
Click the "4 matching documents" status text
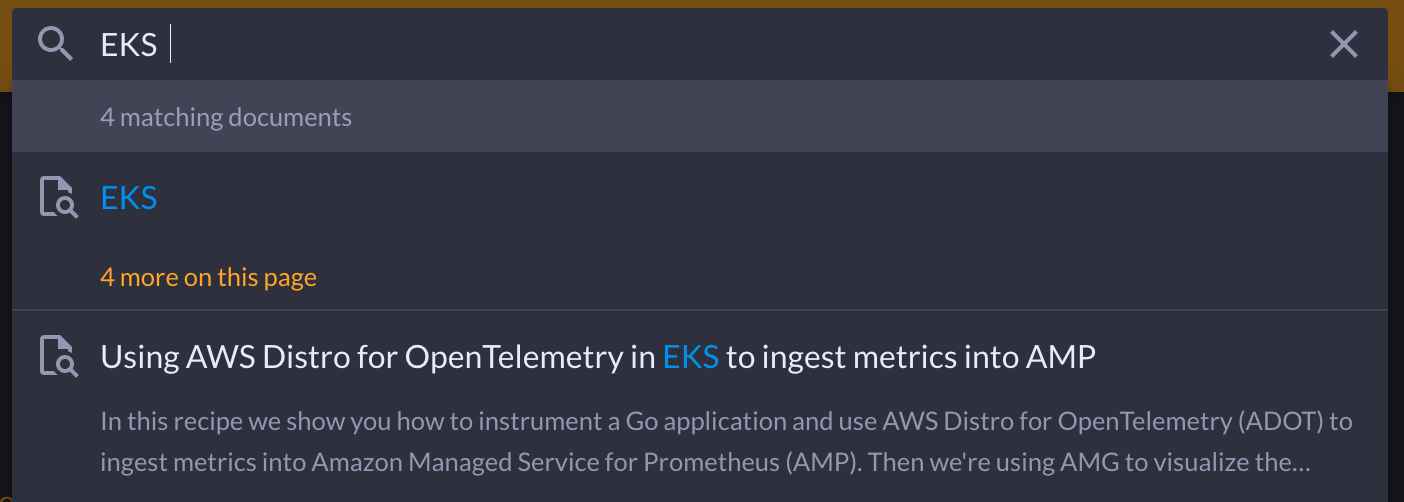[226, 117]
